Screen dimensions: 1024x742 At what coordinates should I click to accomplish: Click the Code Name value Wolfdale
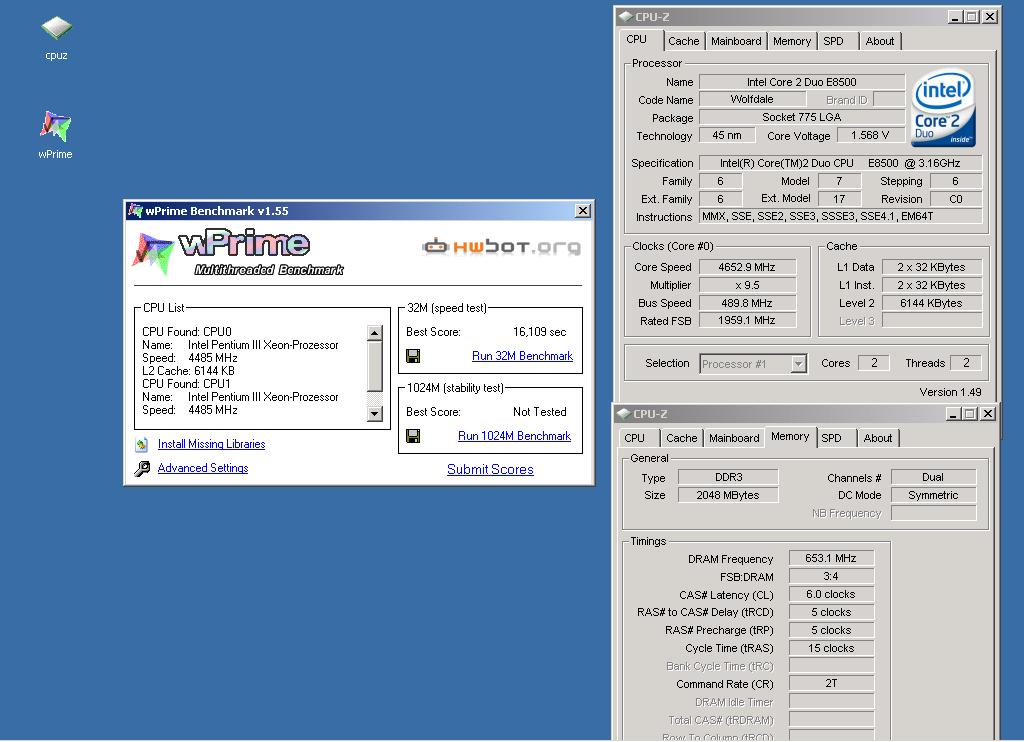point(752,99)
